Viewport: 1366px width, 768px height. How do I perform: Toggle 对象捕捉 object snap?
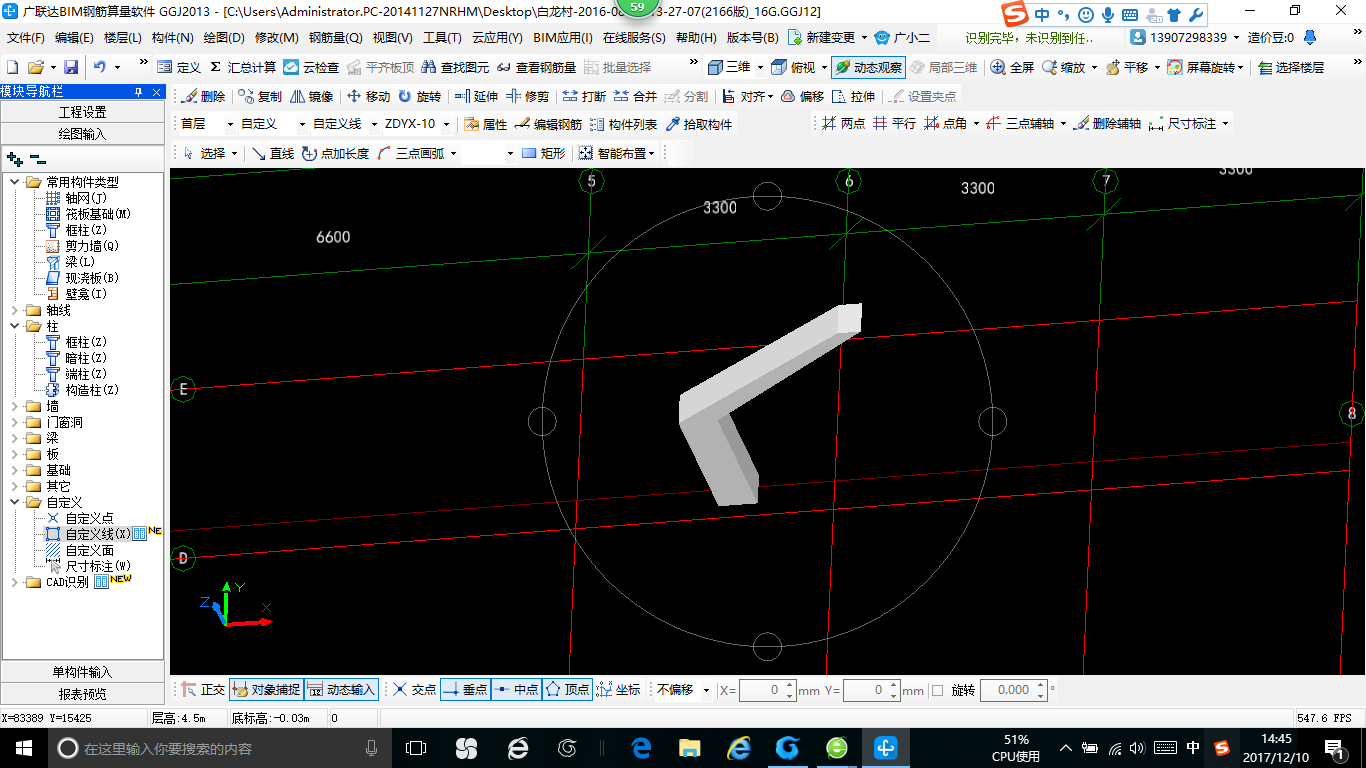click(266, 689)
